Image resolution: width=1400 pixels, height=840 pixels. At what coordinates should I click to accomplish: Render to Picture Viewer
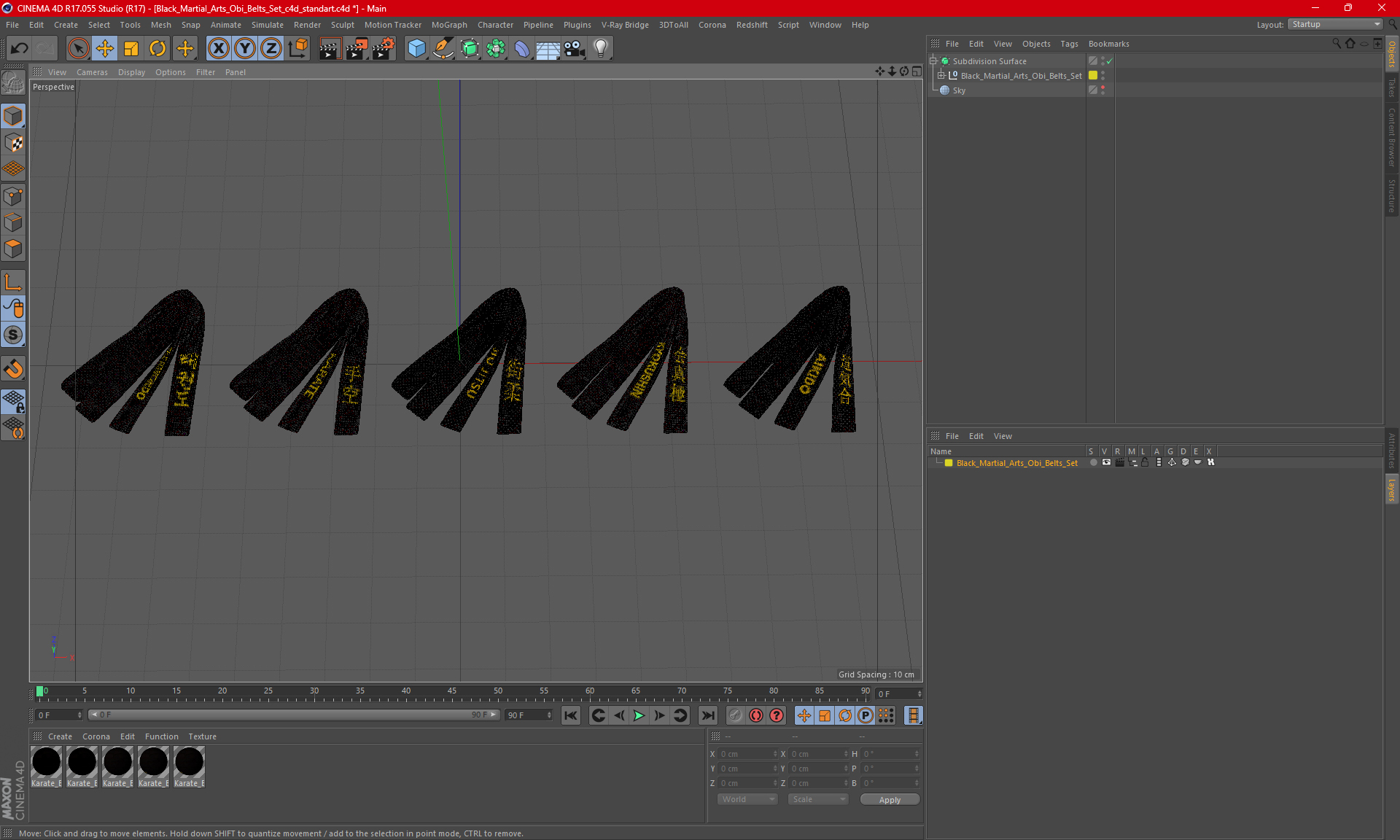pyautogui.click(x=357, y=49)
